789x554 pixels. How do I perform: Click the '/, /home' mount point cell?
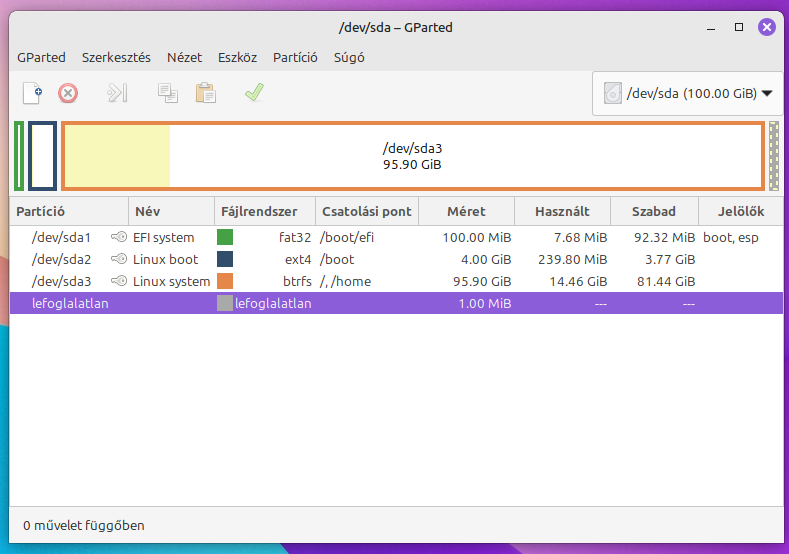point(345,281)
